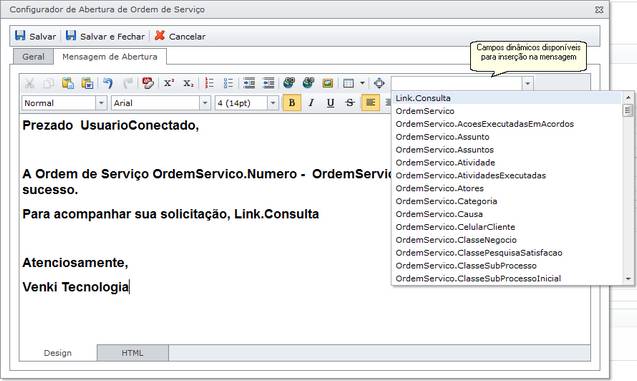Toggle Italic formatting

point(311,103)
